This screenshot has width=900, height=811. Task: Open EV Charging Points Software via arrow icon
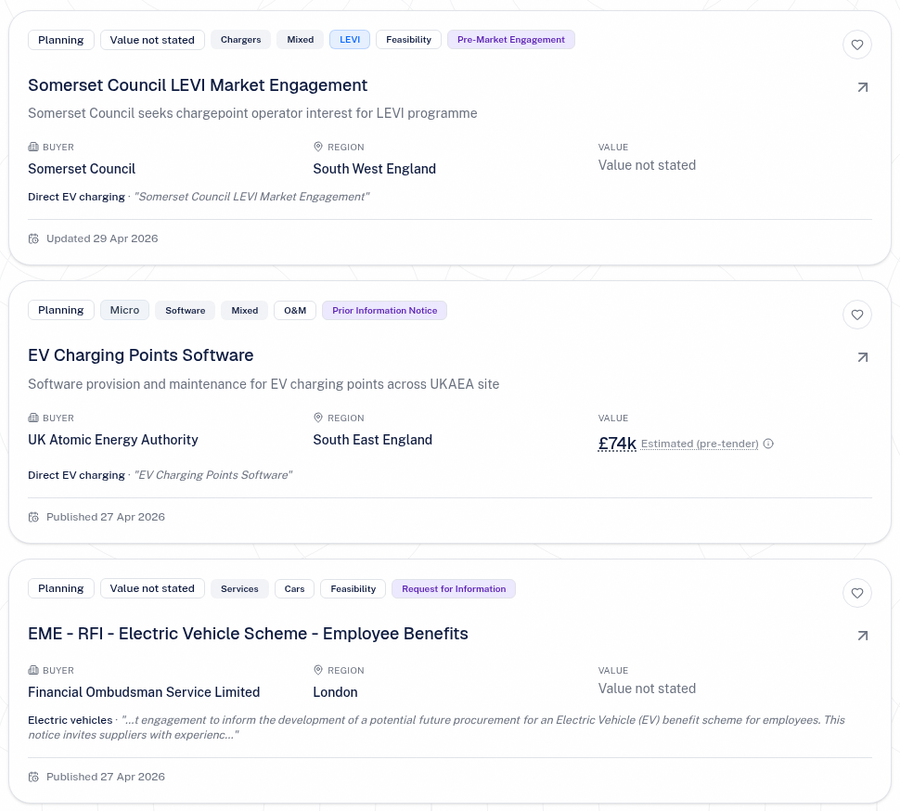tap(863, 357)
